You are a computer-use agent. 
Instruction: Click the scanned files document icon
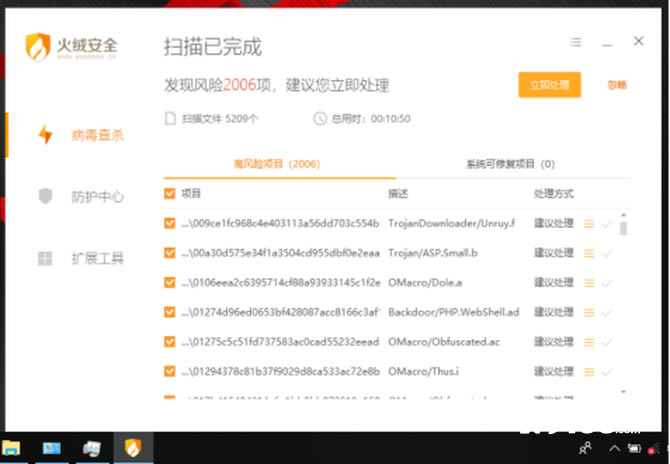[x=170, y=118]
